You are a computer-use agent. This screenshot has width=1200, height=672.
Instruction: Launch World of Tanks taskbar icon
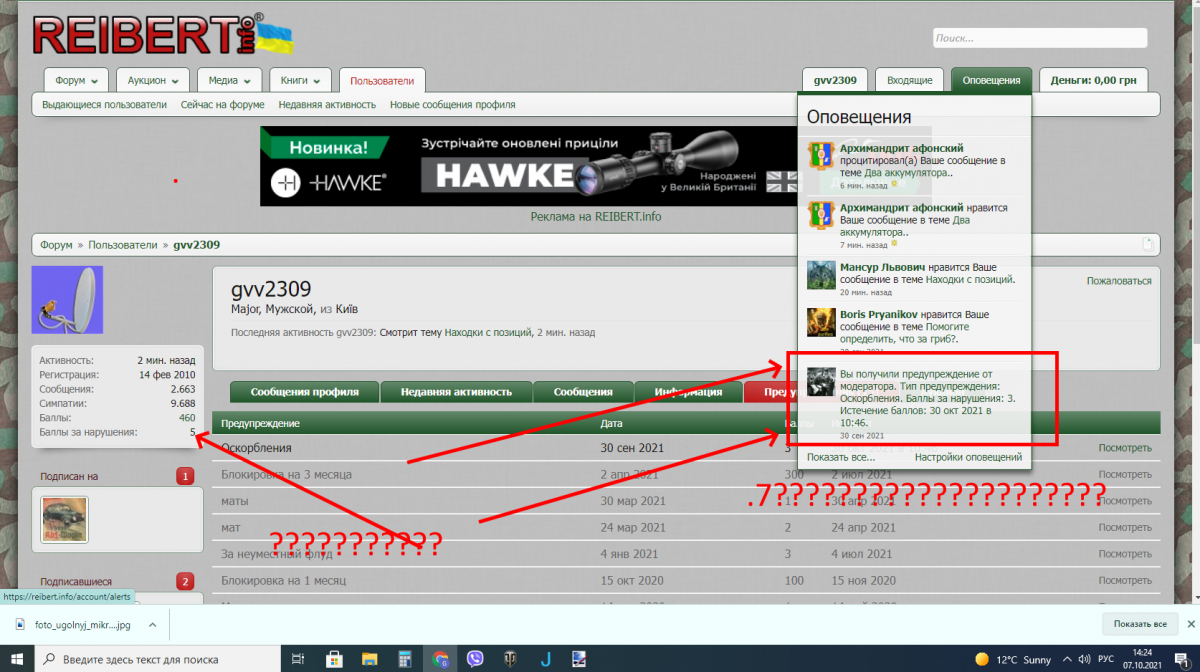[x=510, y=659]
